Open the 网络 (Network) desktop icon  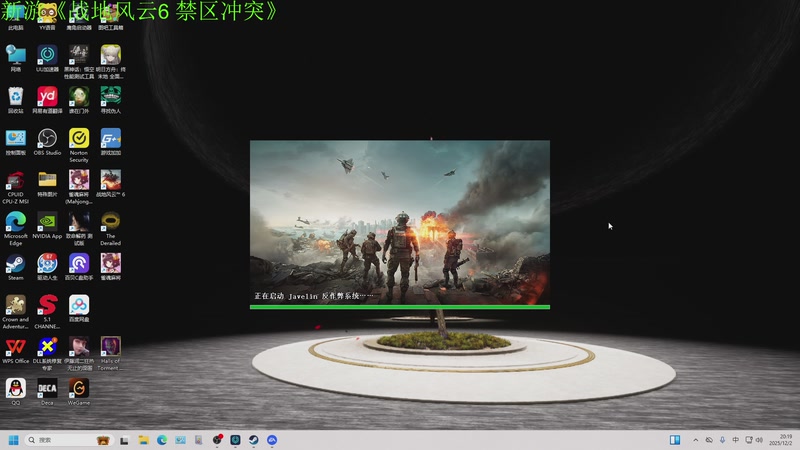click(16, 58)
